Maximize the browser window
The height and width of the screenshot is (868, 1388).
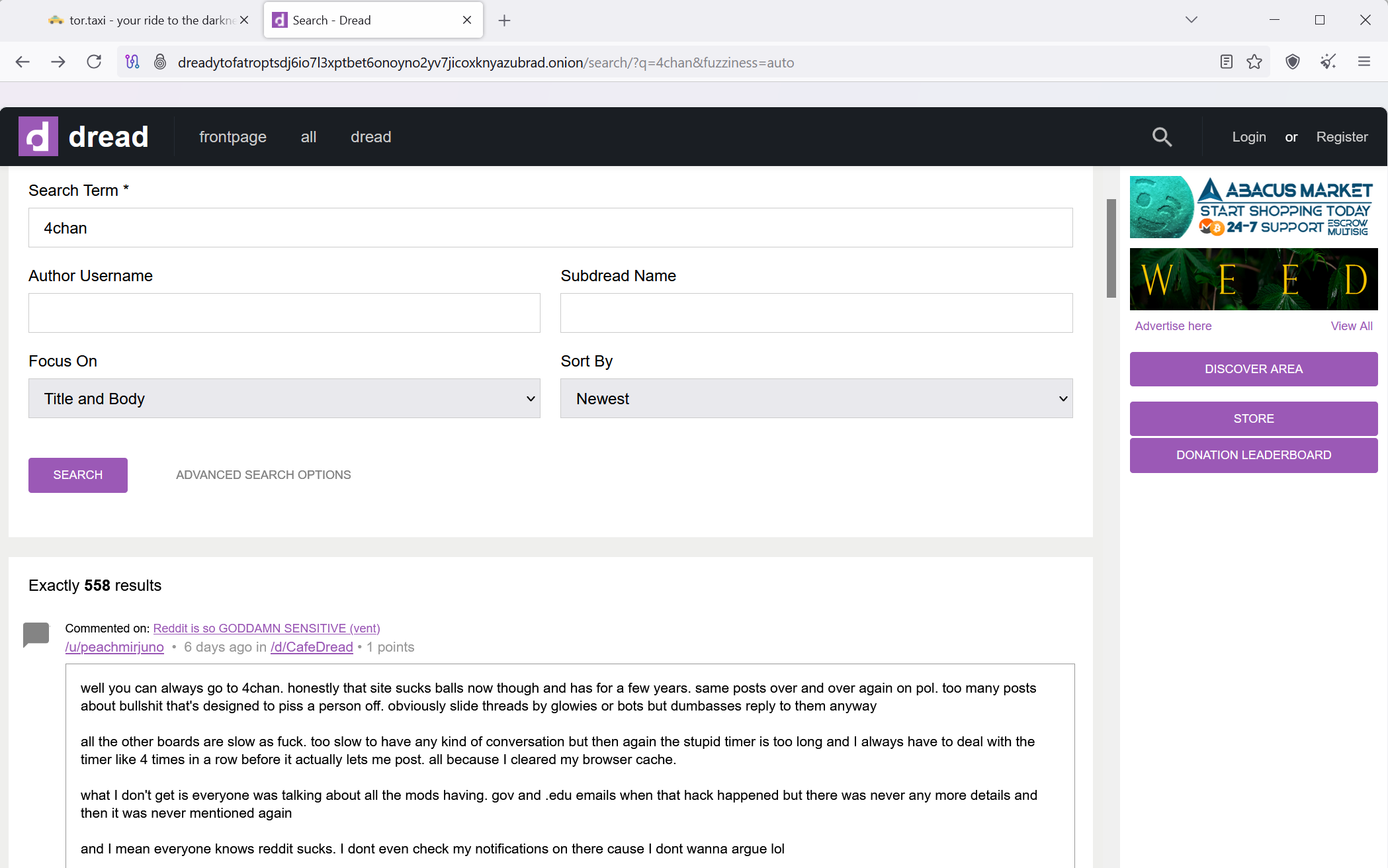click(x=1320, y=20)
